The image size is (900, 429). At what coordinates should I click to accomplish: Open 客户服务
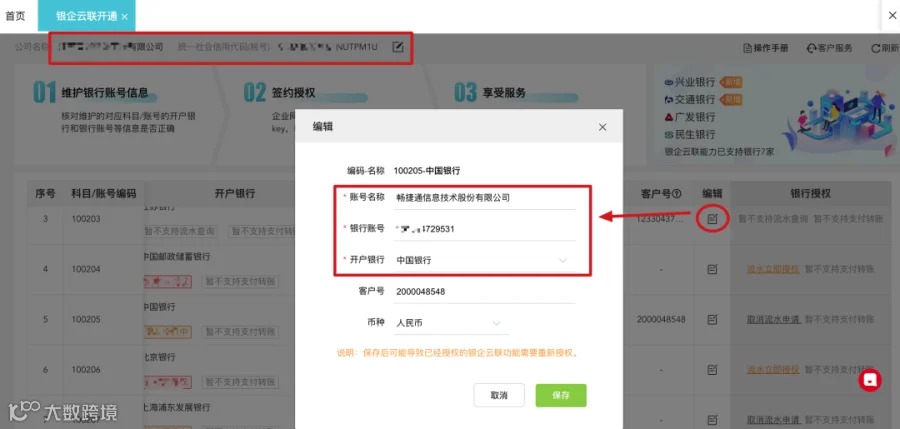click(829, 48)
